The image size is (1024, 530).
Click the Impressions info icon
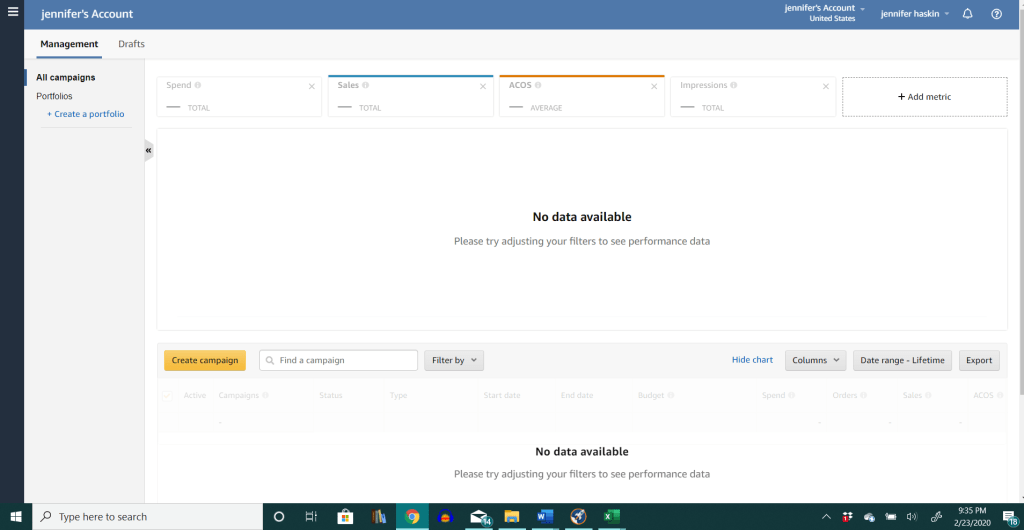pyautogui.click(x=735, y=86)
